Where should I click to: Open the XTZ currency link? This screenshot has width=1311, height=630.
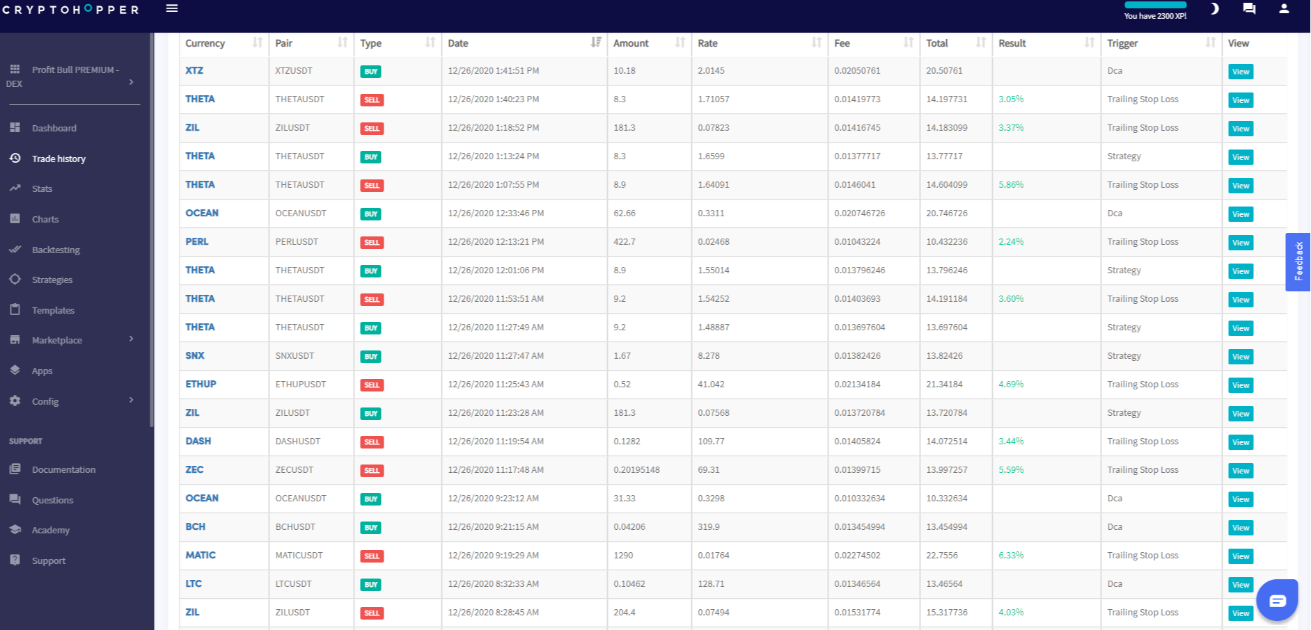tap(194, 71)
